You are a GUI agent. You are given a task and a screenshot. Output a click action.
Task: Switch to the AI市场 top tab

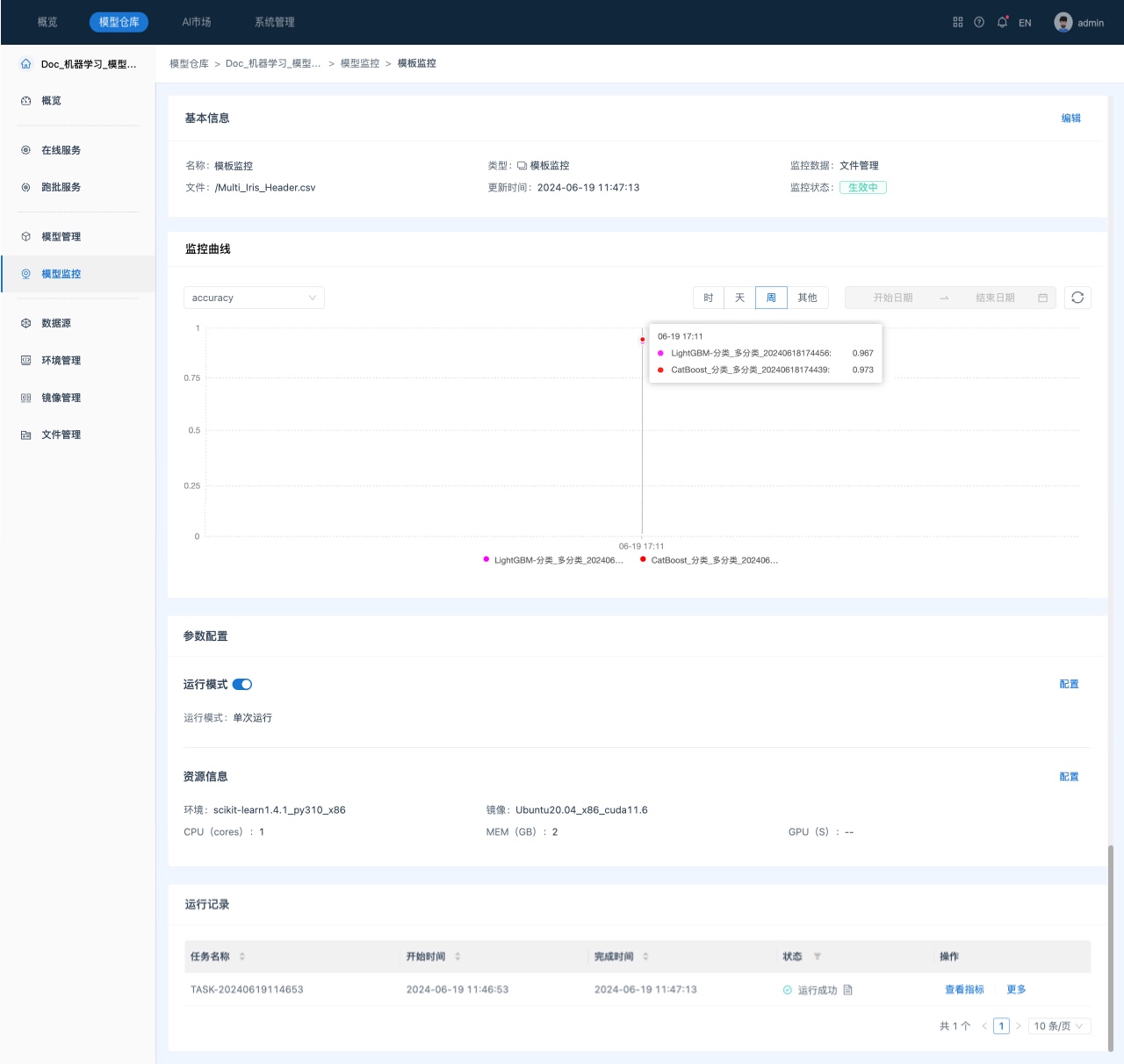(x=197, y=22)
